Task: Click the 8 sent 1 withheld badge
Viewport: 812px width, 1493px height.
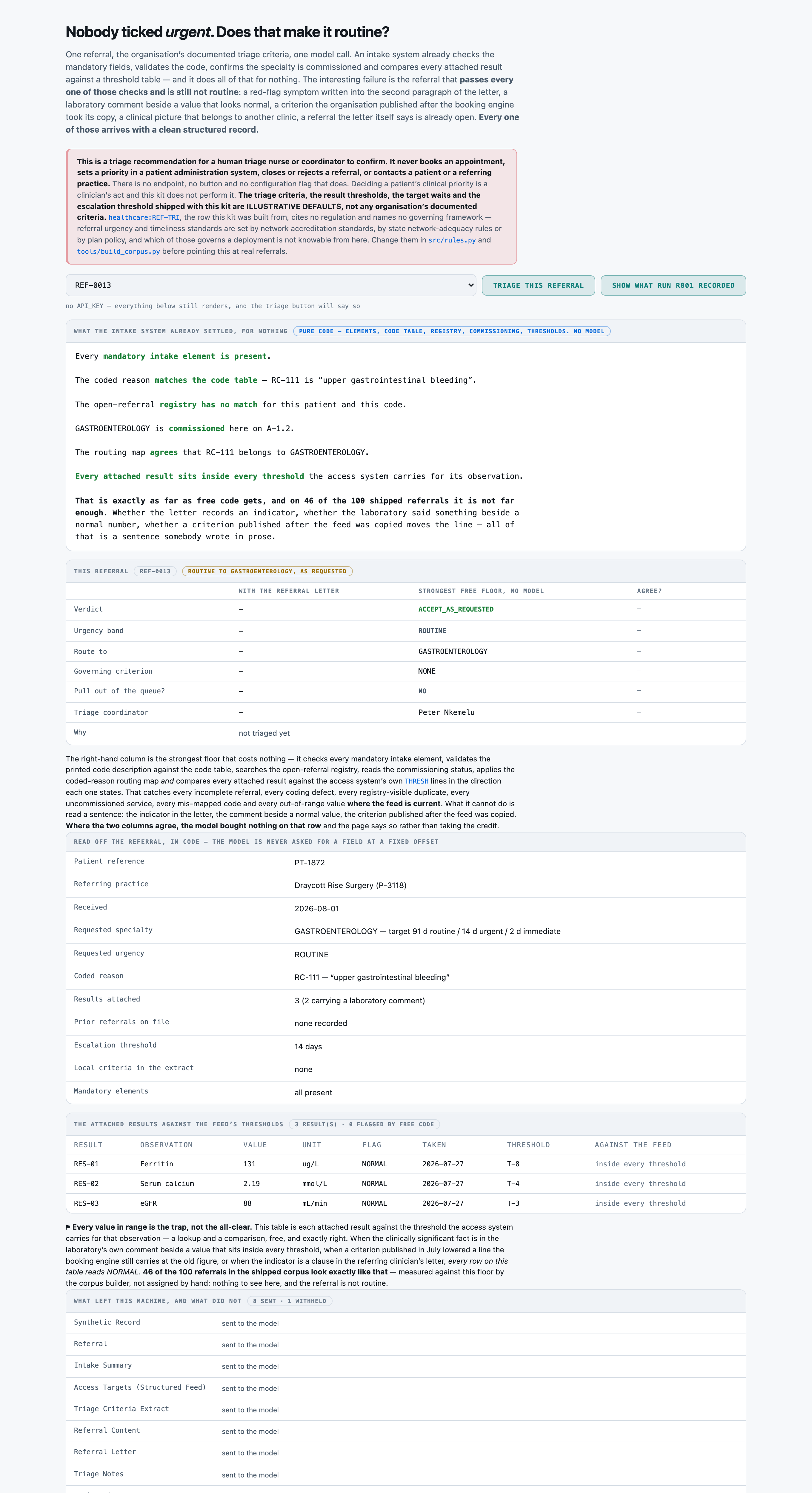Action: pyautogui.click(x=289, y=1301)
